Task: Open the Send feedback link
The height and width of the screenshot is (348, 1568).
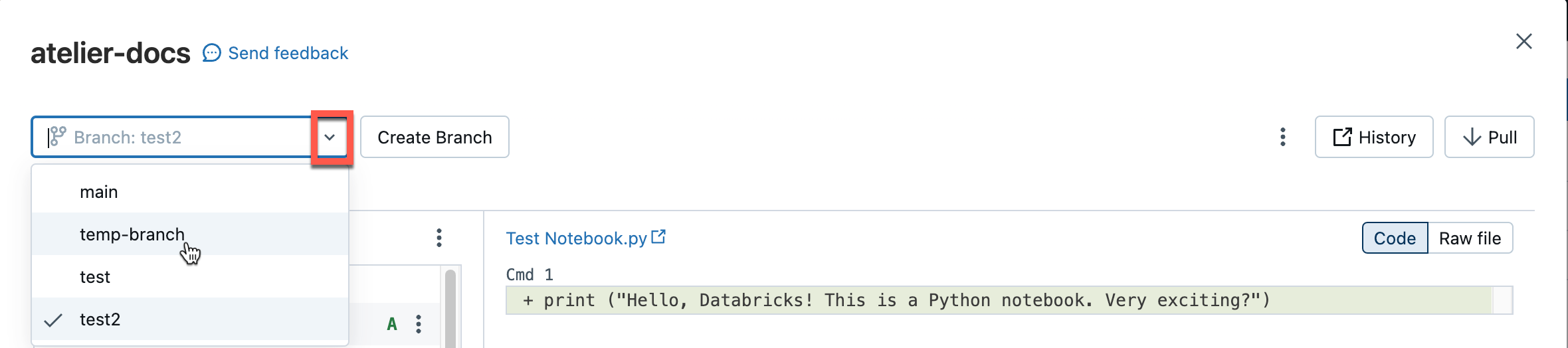Action: [288, 53]
